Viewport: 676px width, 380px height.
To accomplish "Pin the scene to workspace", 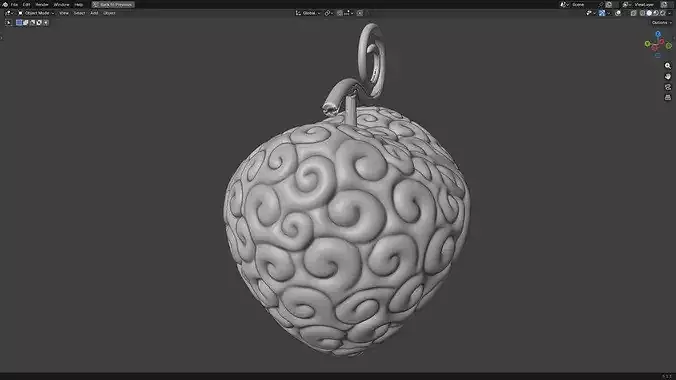I will pyautogui.click(x=601, y=4).
